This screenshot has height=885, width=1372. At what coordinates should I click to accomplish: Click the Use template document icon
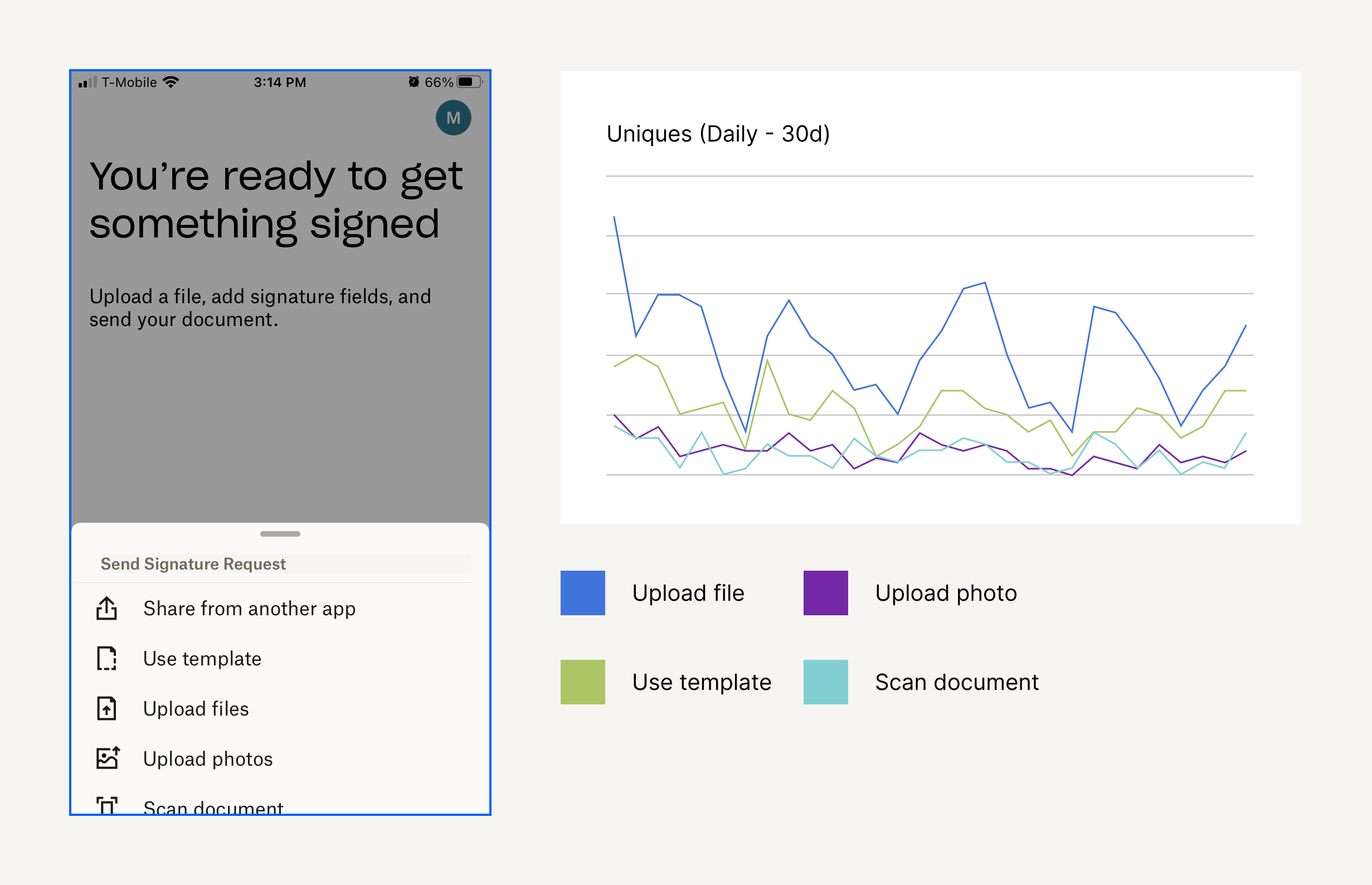pos(107,659)
